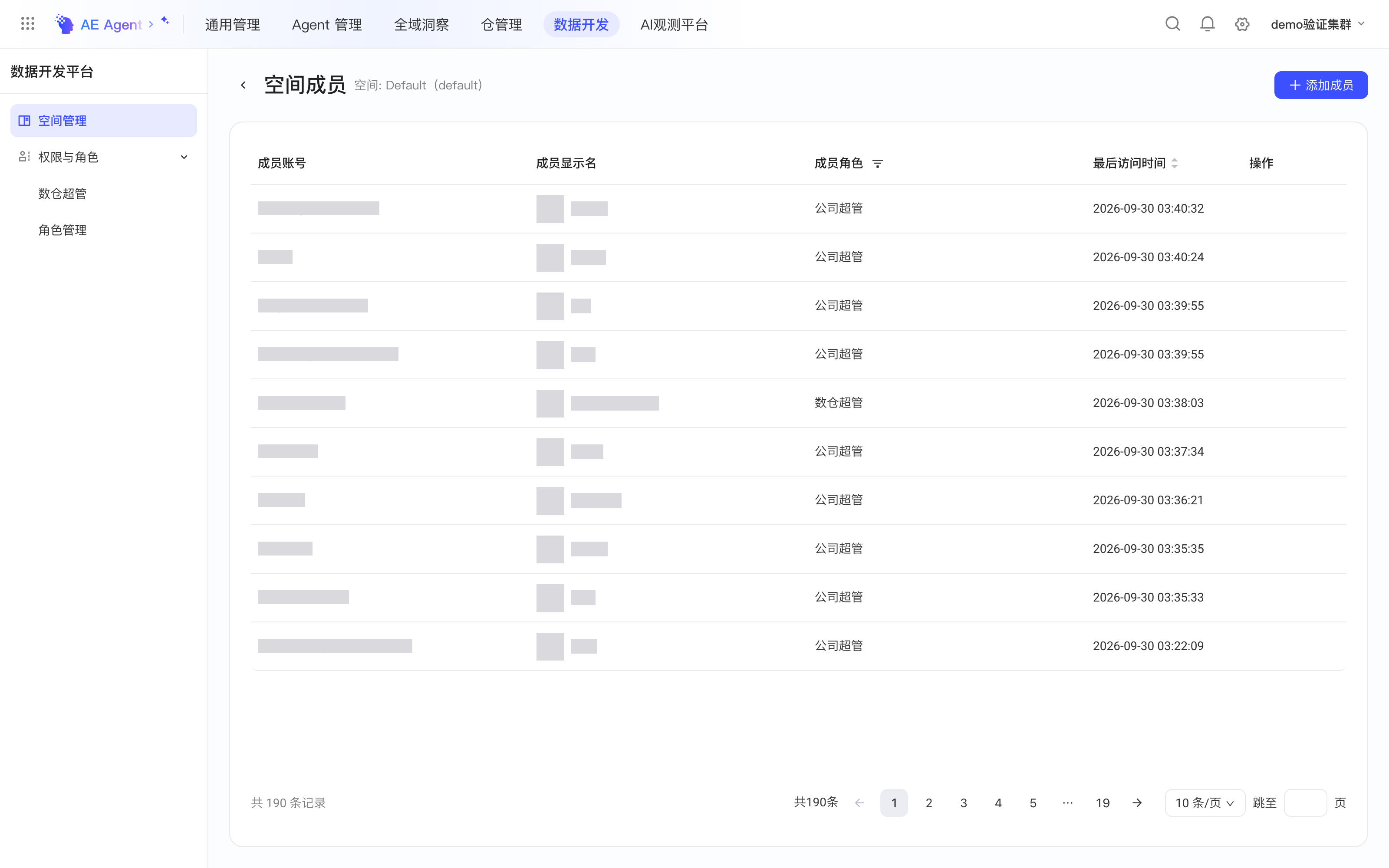Go to the previous page arrow
Image resolution: width=1389 pixels, height=868 pixels.
click(x=859, y=802)
